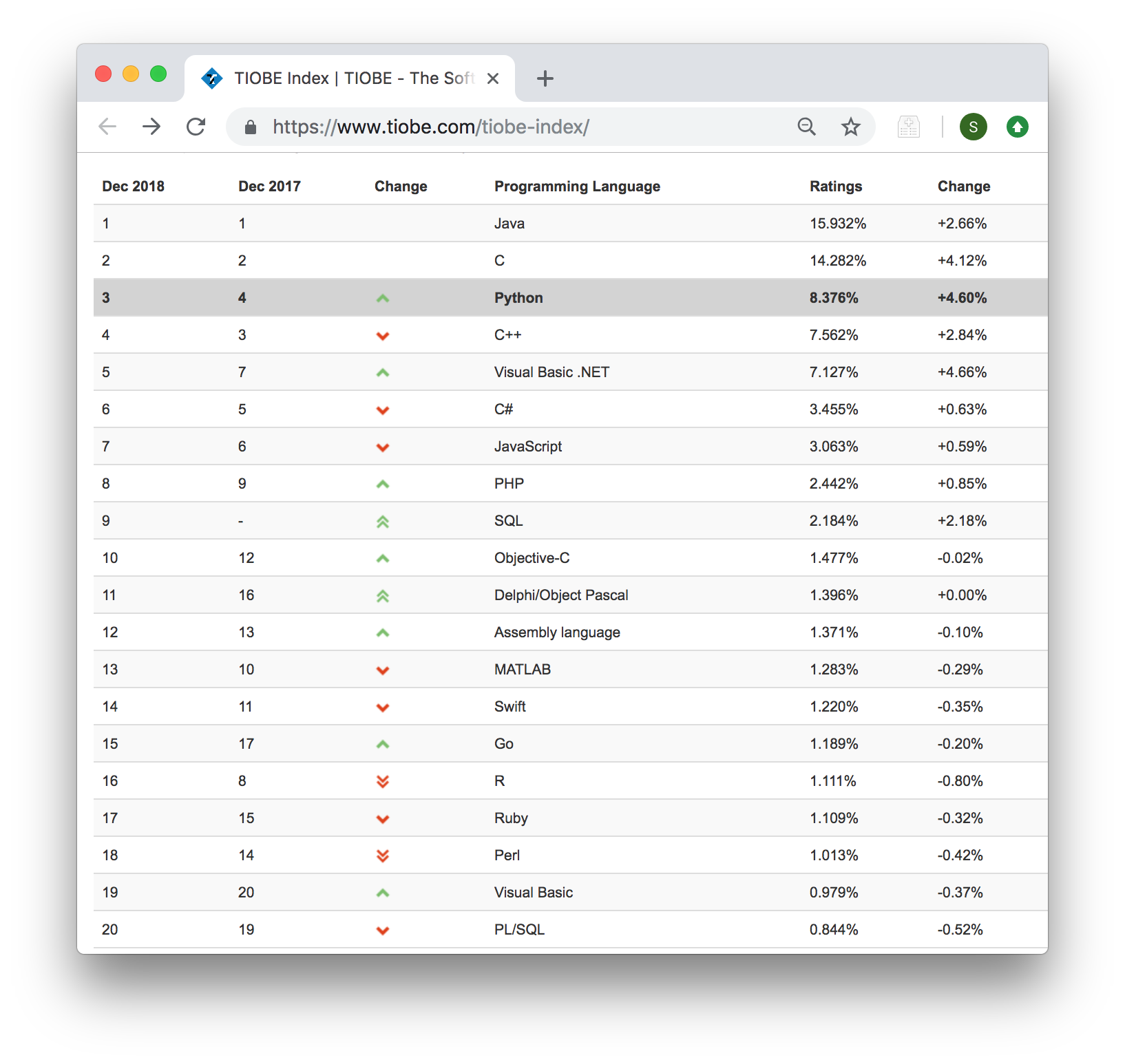The image size is (1125, 1064).
Task: Click the red down arrow for C++
Action: pyautogui.click(x=383, y=336)
